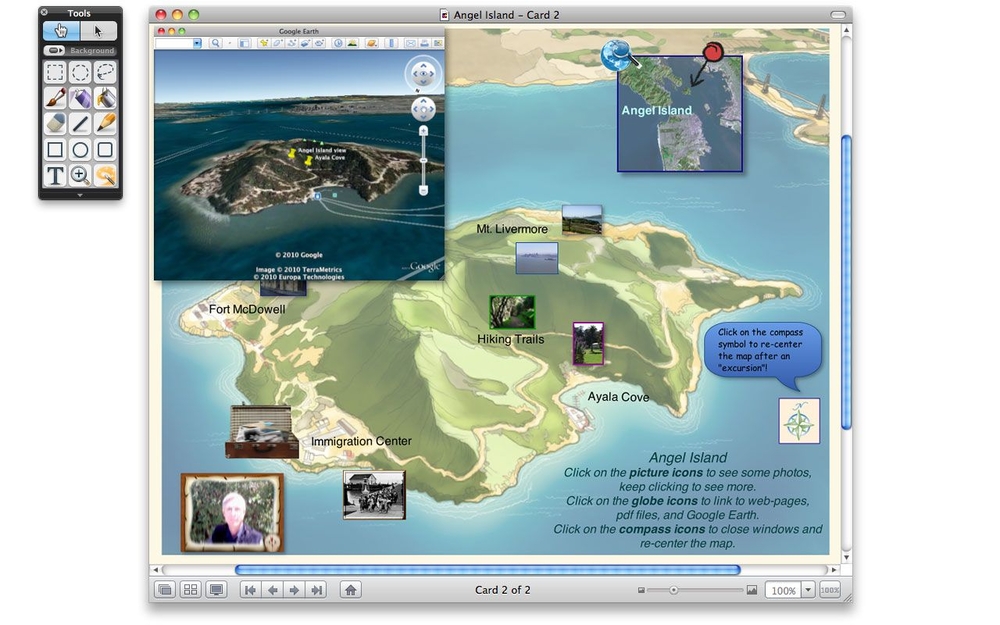Select the eraser tool
The image size is (1000, 625).
[55, 123]
